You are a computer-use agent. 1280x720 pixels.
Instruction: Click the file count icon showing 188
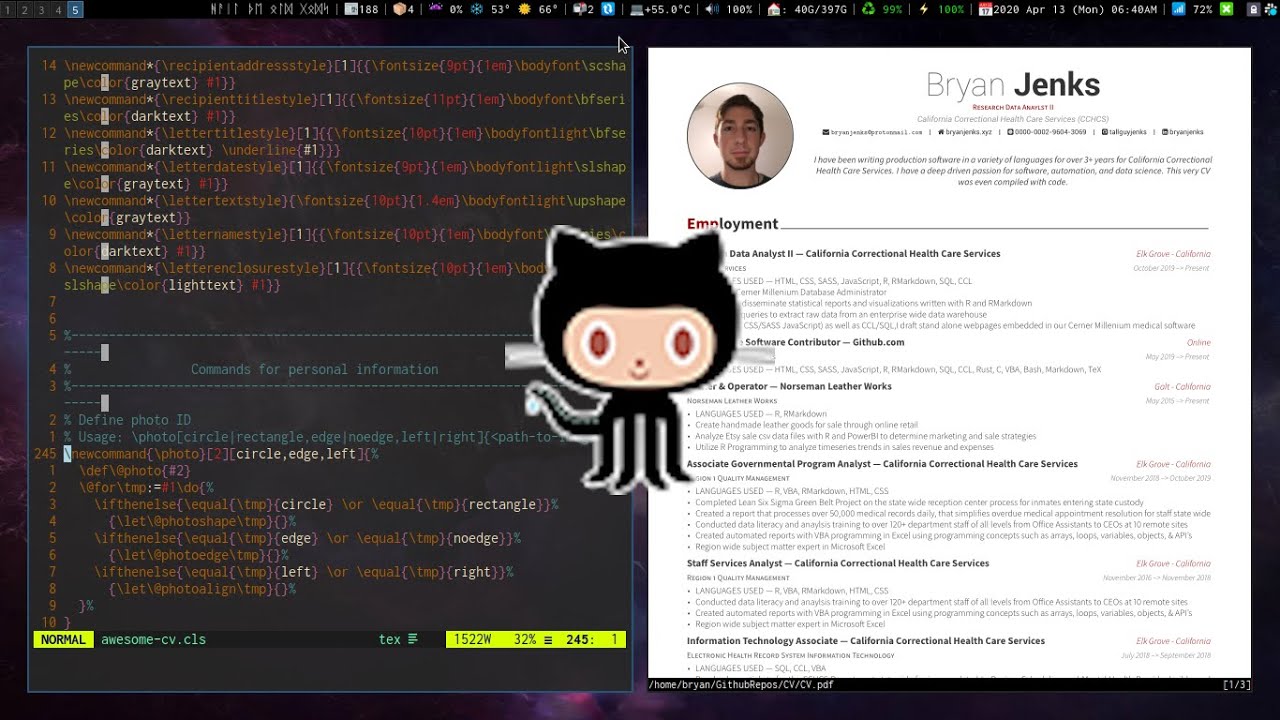pos(351,9)
